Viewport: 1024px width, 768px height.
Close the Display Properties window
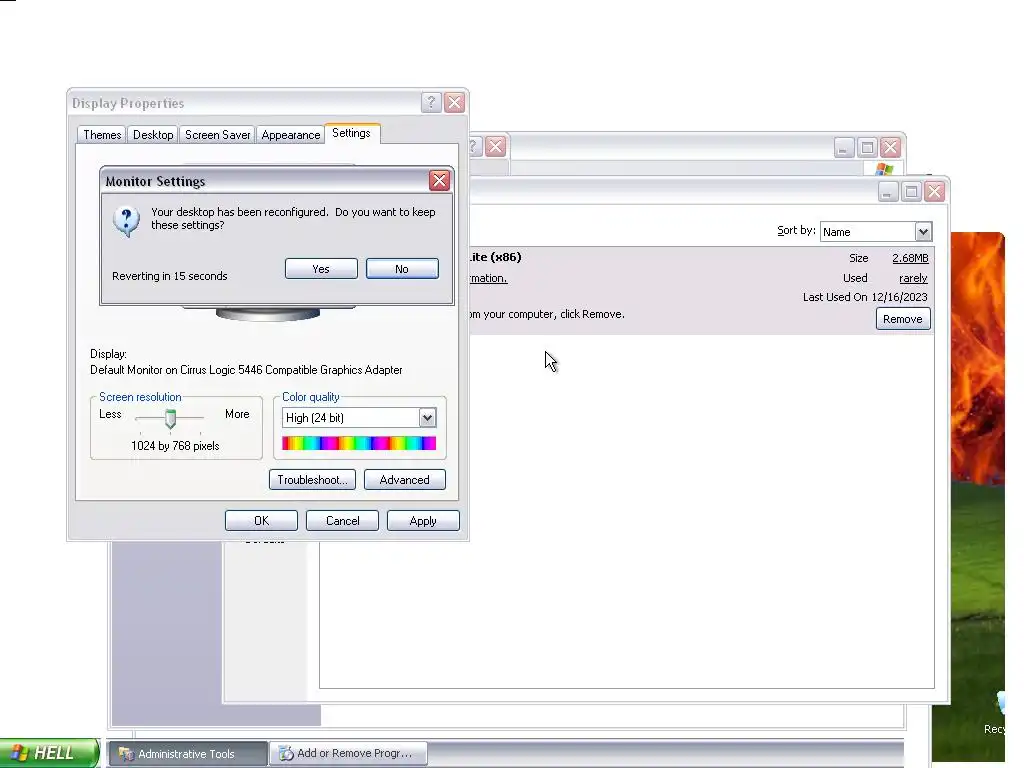coord(455,103)
